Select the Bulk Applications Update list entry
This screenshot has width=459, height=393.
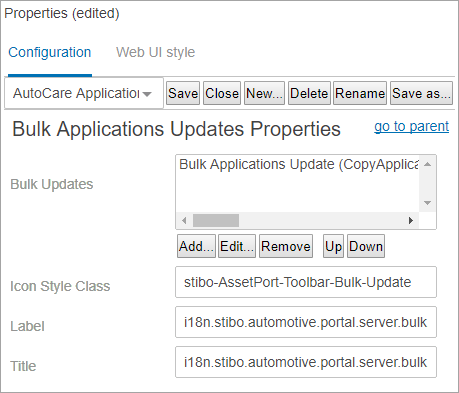298,164
